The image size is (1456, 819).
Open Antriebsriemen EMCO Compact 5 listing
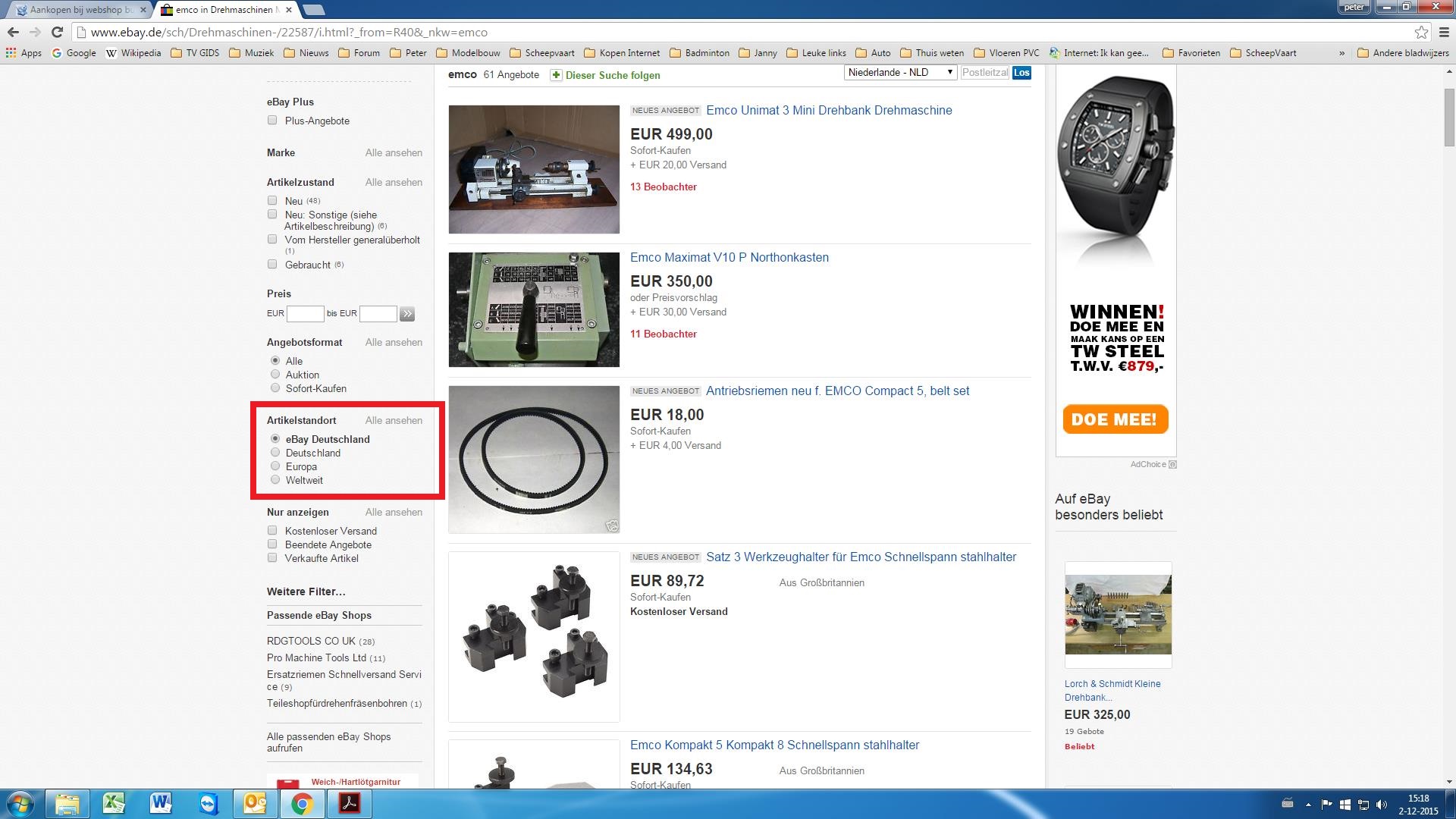tap(837, 391)
